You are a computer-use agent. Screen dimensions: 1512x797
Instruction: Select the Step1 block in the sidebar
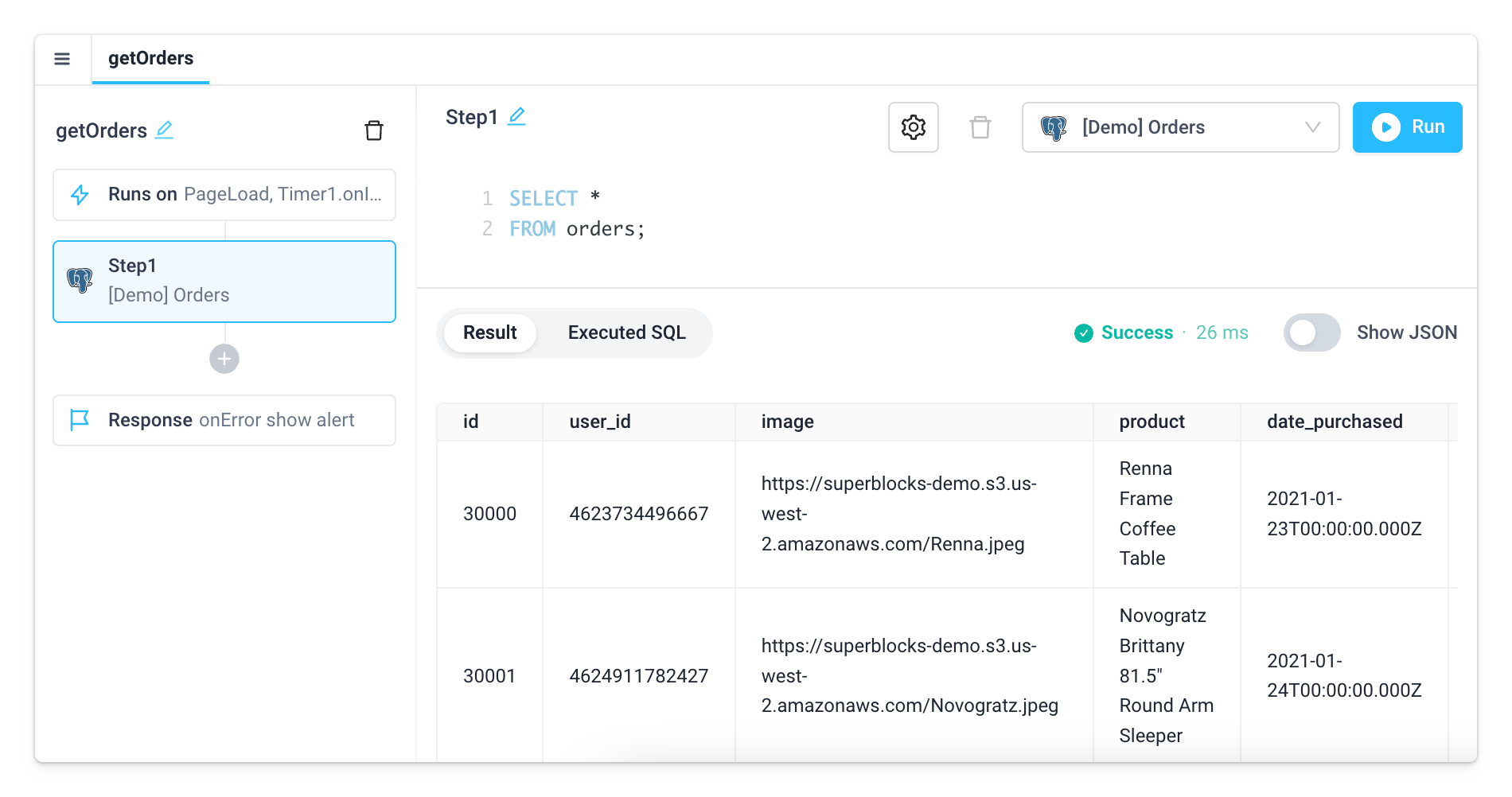coord(224,280)
